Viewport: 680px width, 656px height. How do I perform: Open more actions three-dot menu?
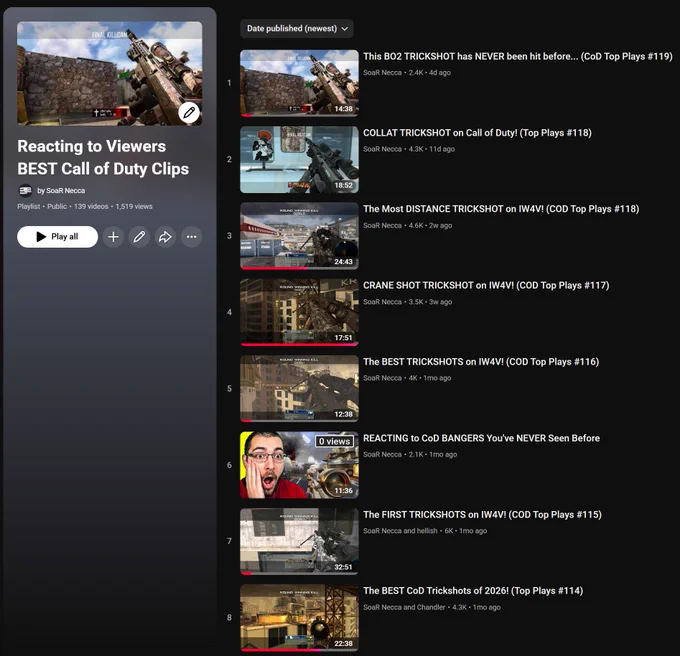191,237
